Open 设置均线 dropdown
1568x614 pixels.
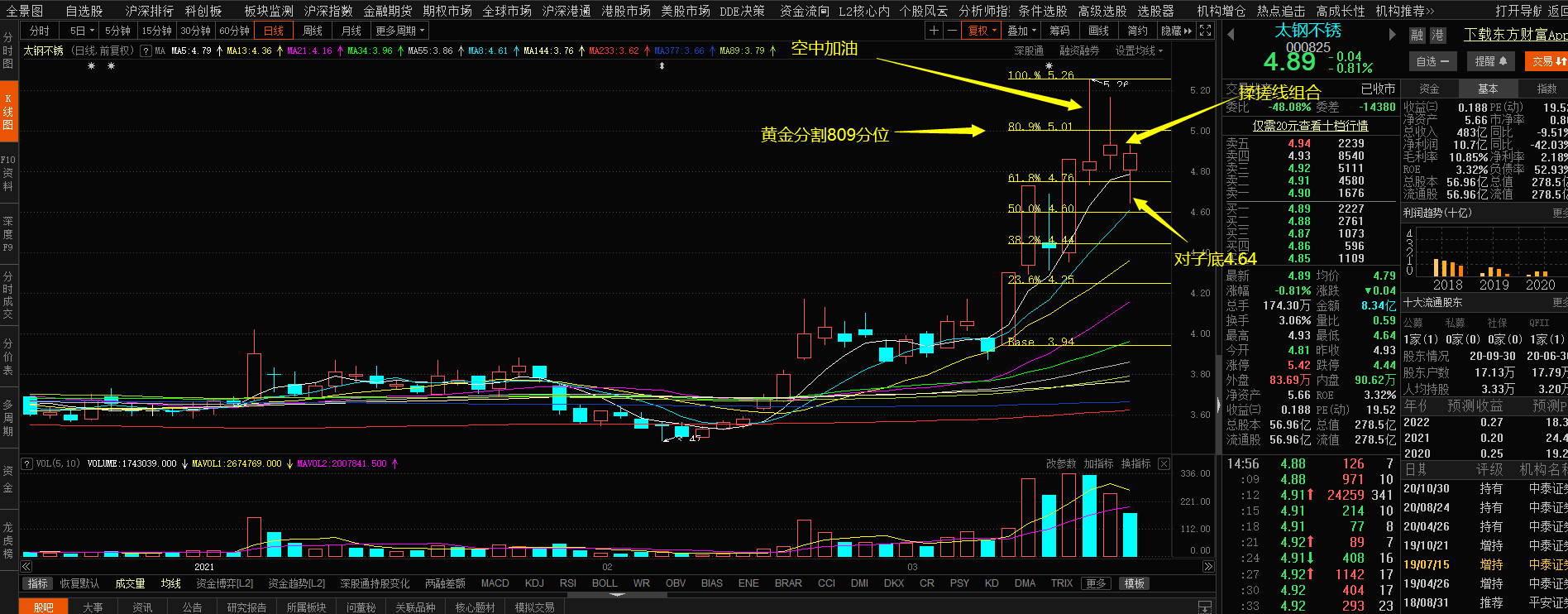pyautogui.click(x=1139, y=51)
